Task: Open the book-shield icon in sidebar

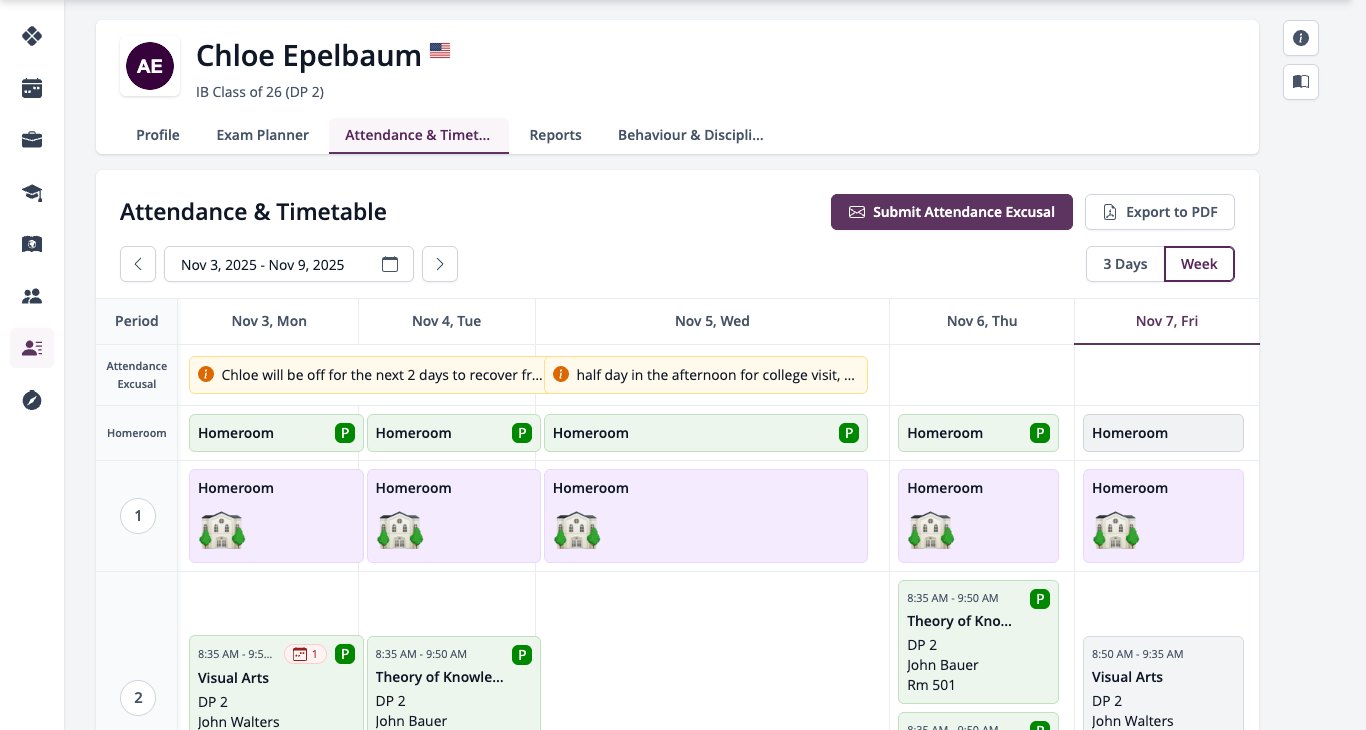Action: coord(32,244)
